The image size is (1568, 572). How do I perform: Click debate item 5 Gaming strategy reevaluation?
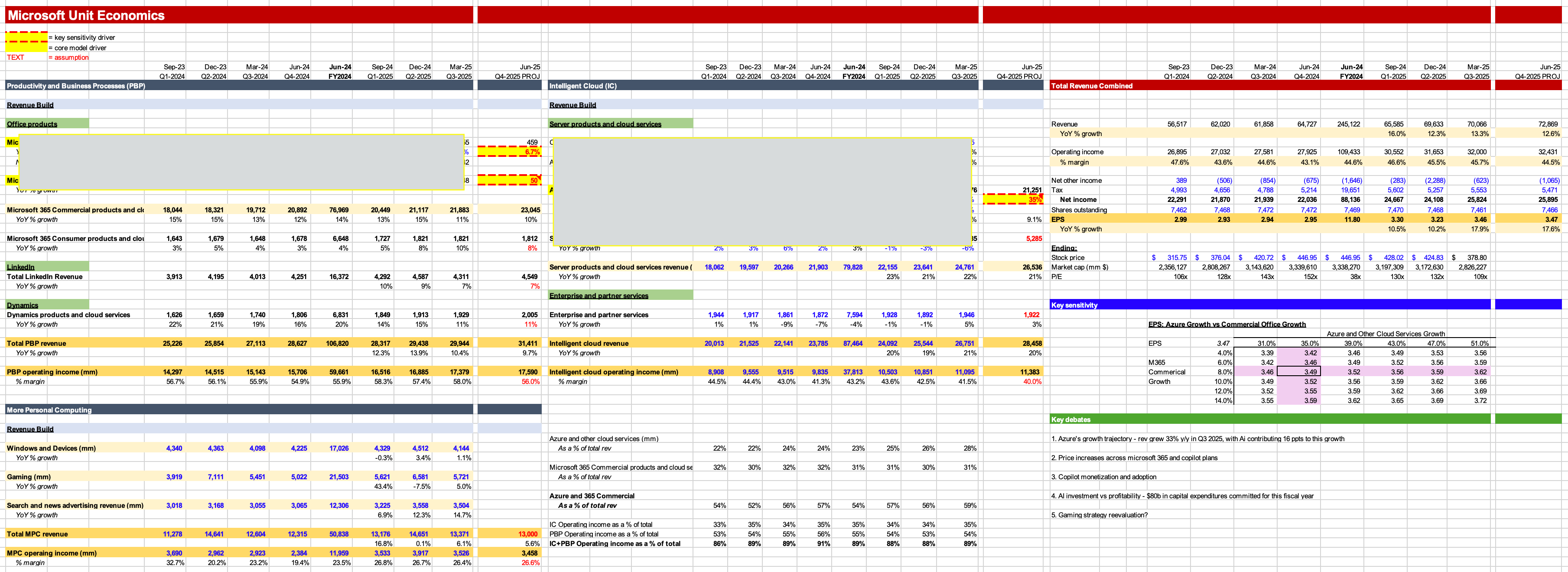coord(1100,515)
